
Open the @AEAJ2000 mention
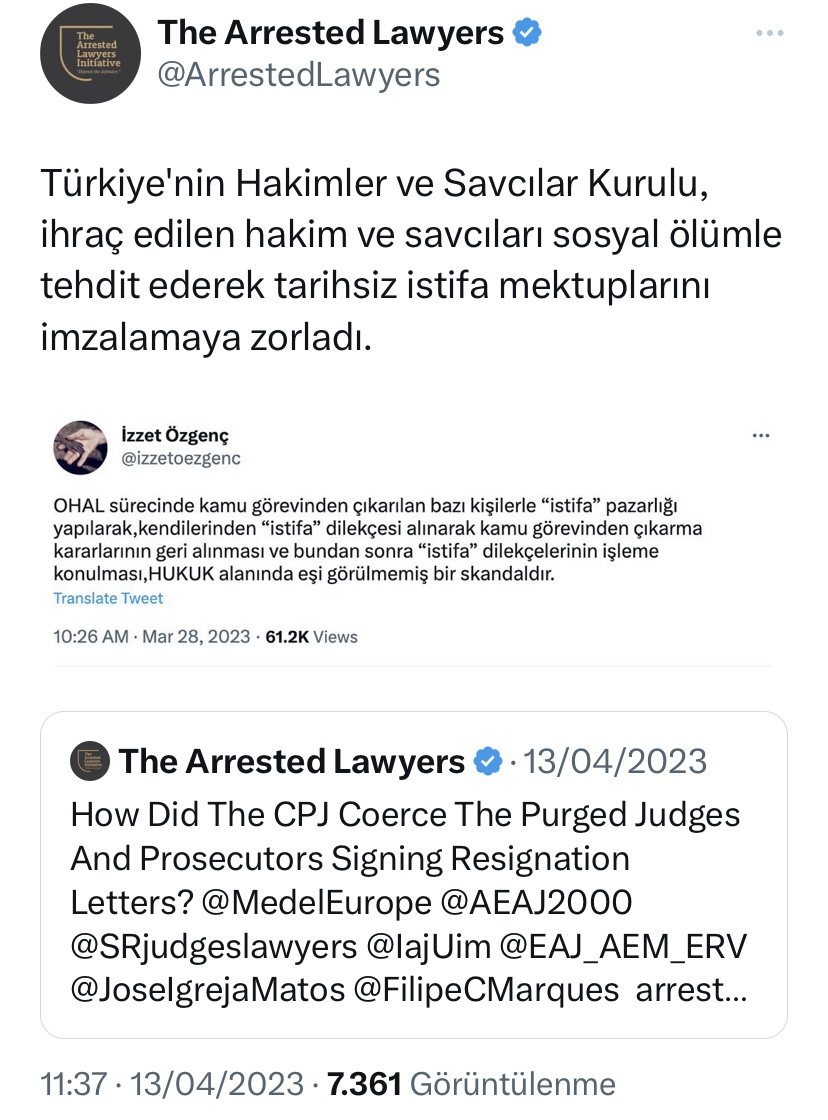(x=537, y=902)
